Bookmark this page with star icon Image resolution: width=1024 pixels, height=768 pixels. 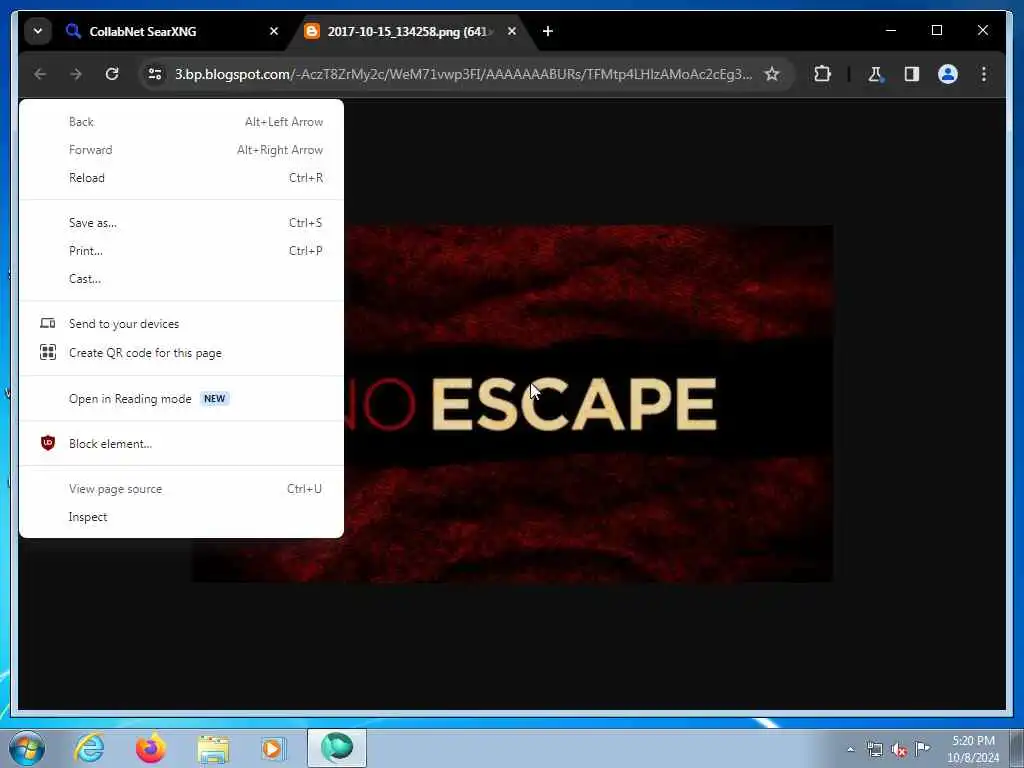772,74
